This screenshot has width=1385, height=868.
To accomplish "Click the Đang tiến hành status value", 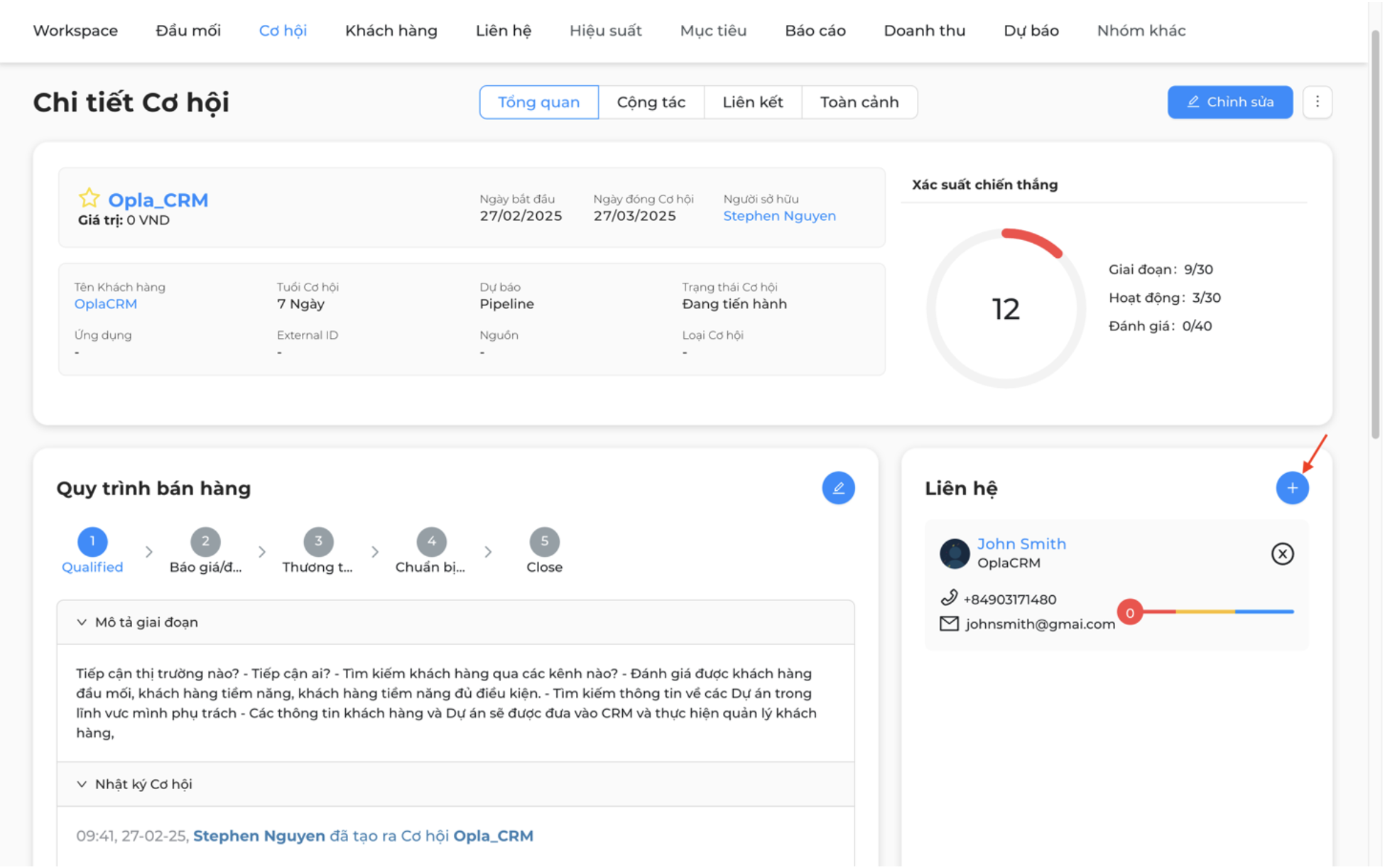I will tap(734, 304).
